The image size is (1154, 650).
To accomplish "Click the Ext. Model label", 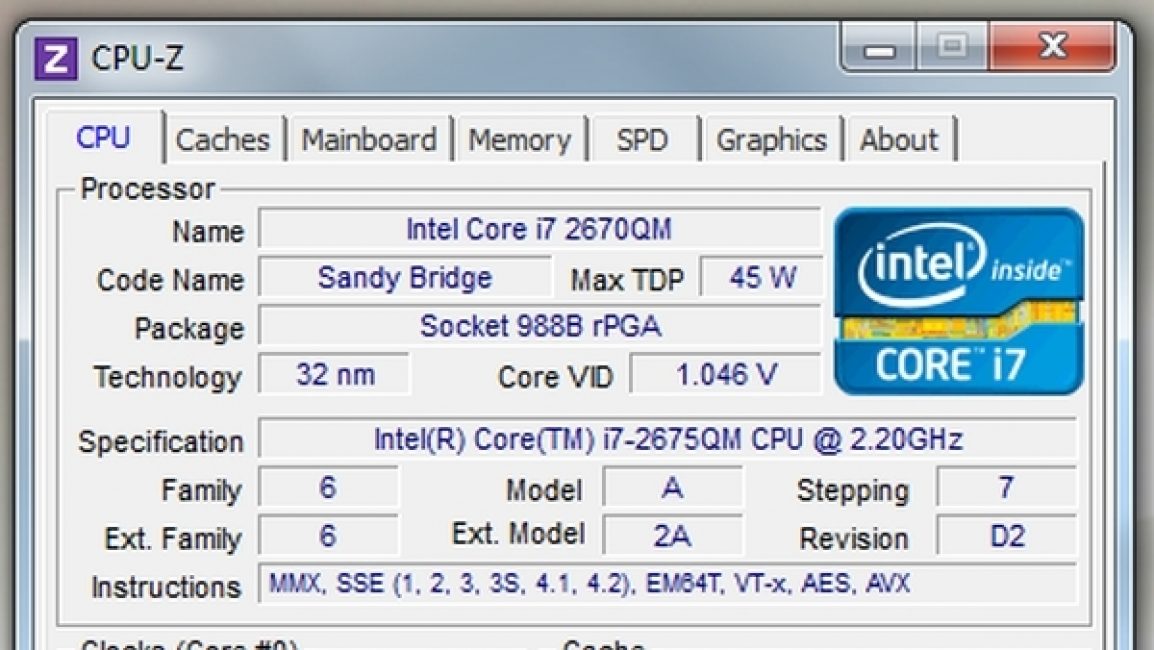I will [x=518, y=534].
